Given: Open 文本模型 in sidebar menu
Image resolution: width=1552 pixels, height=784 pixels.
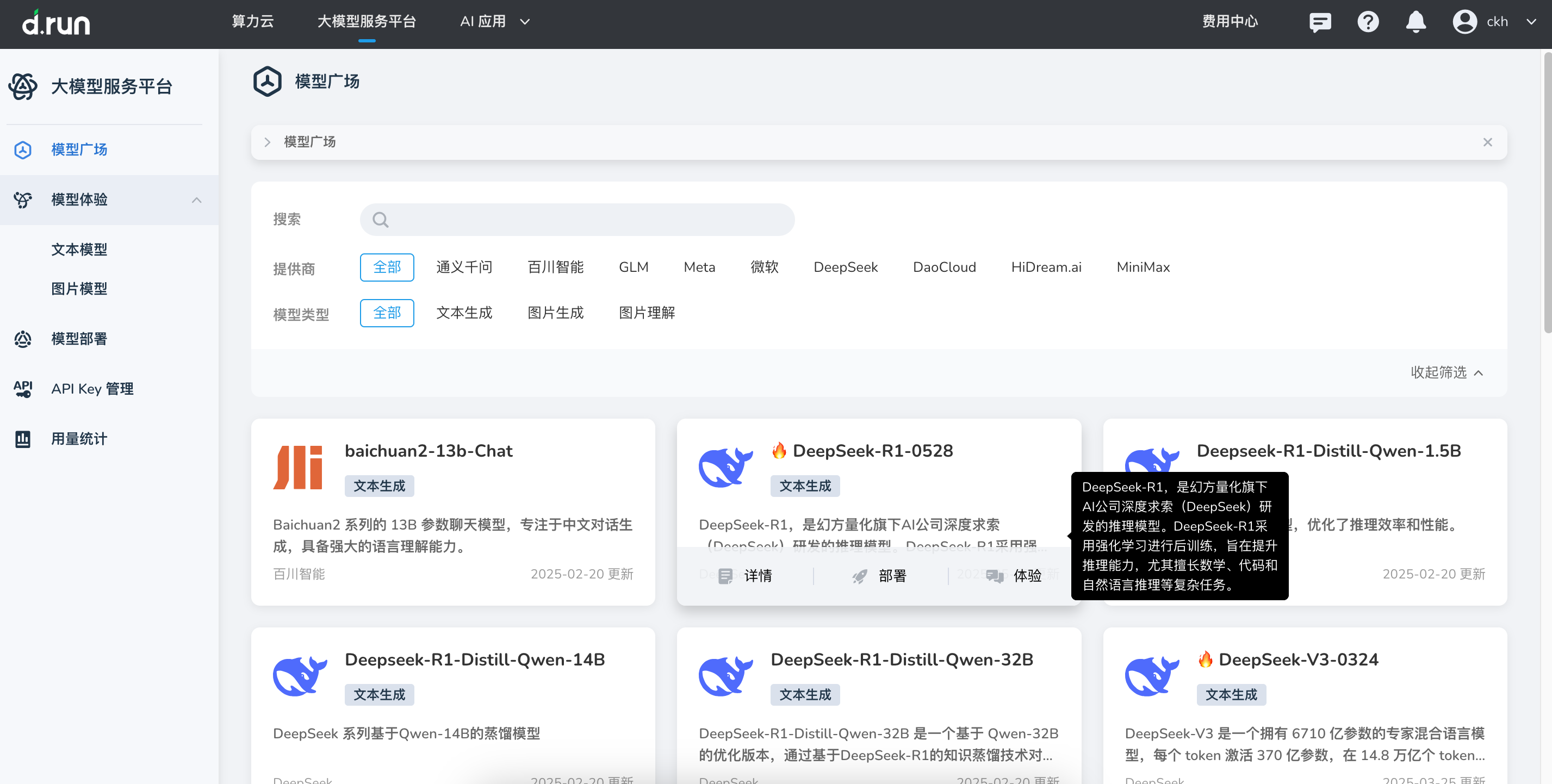Looking at the screenshot, I should click(79, 250).
